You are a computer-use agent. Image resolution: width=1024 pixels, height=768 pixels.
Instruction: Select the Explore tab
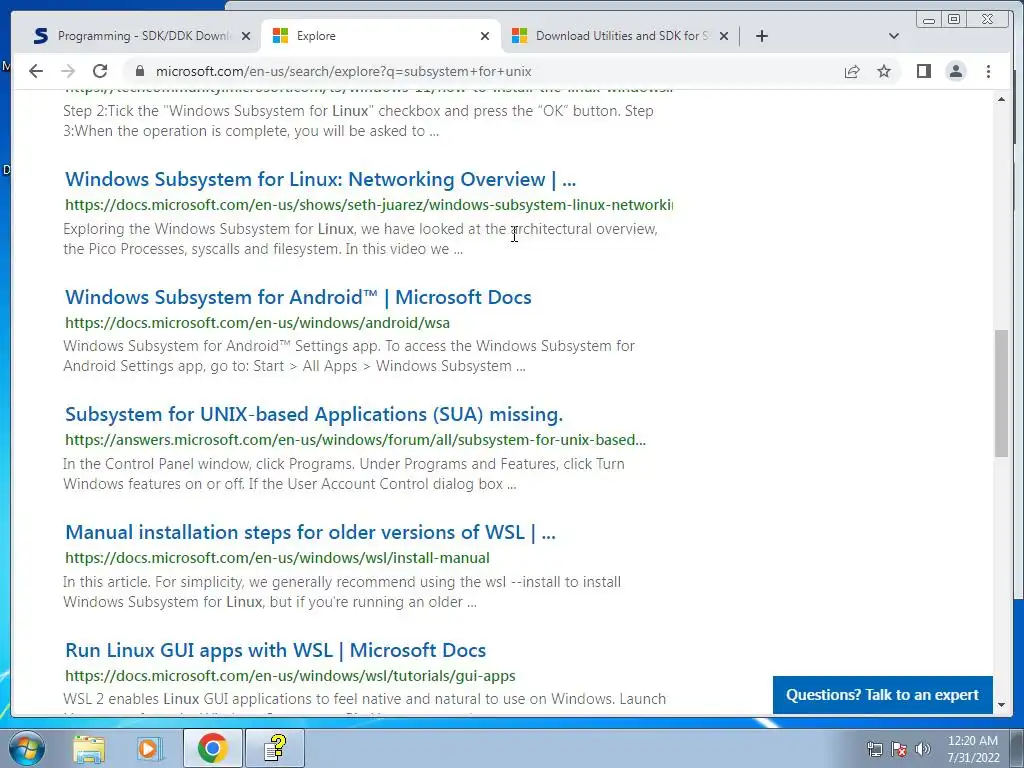coord(381,36)
